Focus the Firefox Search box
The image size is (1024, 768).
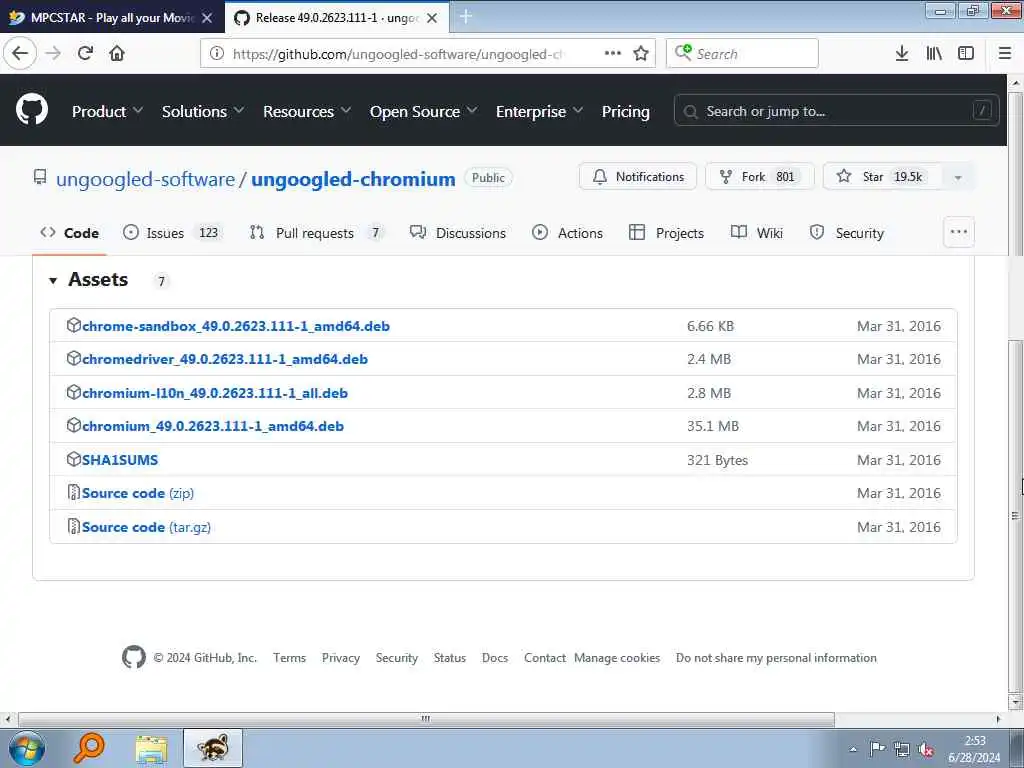coord(742,53)
